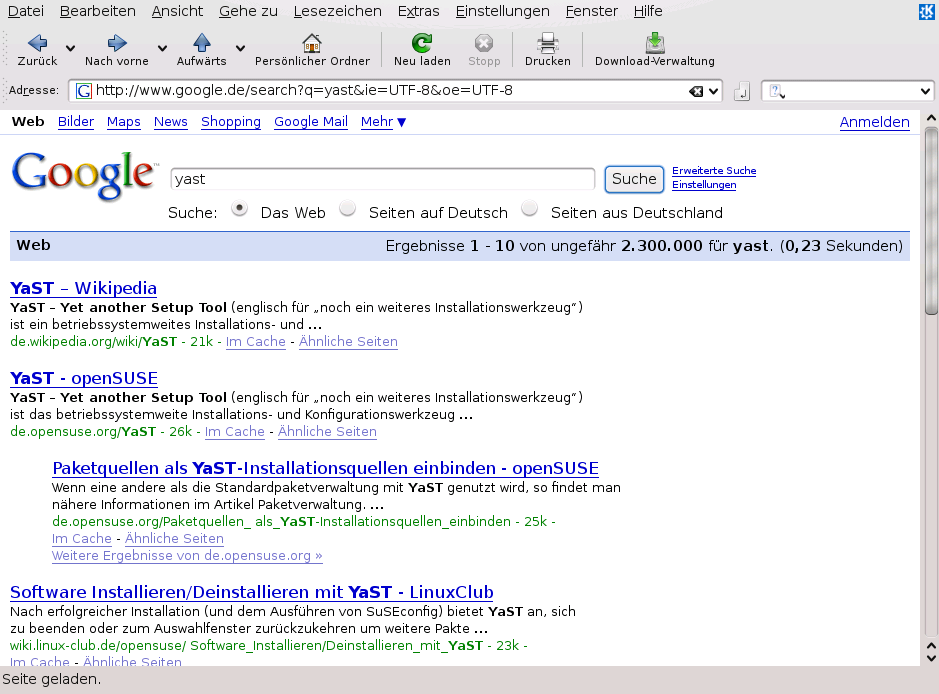Click the Google logo
Viewport: 939px width, 694px height.
tap(84, 175)
